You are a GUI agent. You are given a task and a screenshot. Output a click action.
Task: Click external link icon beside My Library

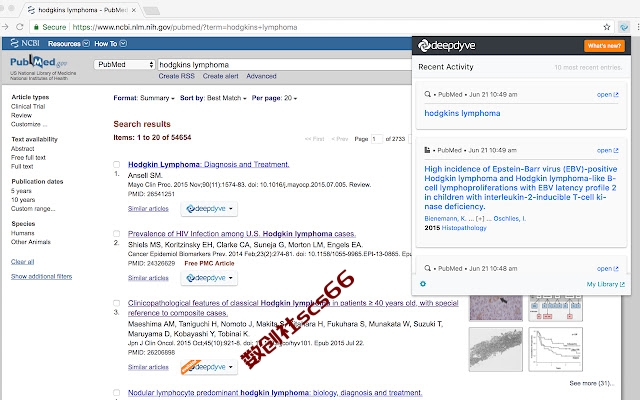622,284
